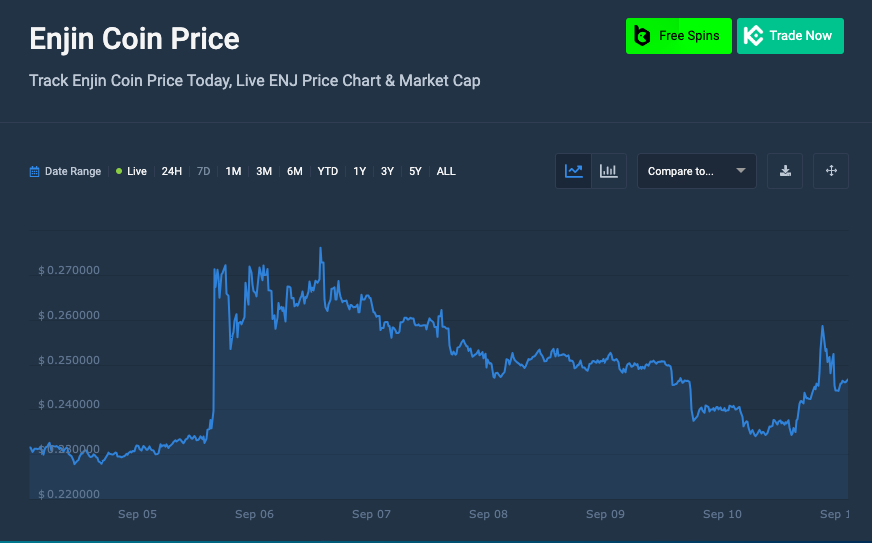
Task: Click the Free Spins button
Action: [688, 36]
